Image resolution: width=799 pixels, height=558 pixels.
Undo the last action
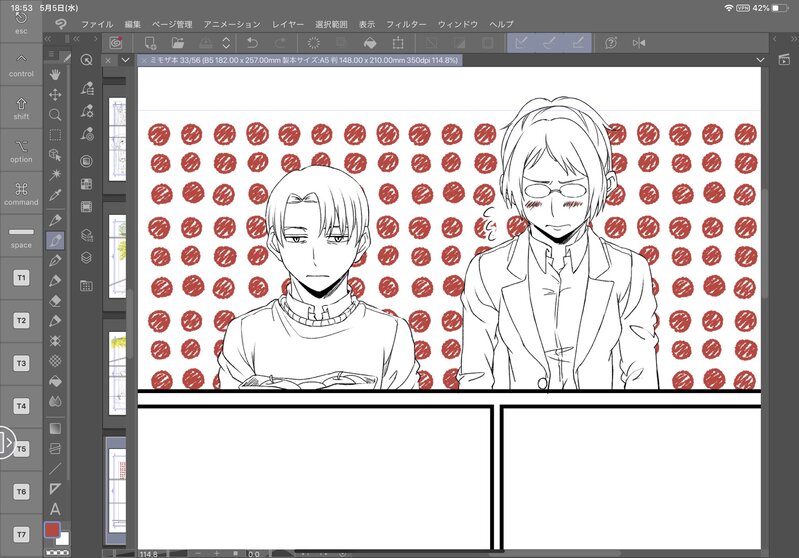click(253, 43)
